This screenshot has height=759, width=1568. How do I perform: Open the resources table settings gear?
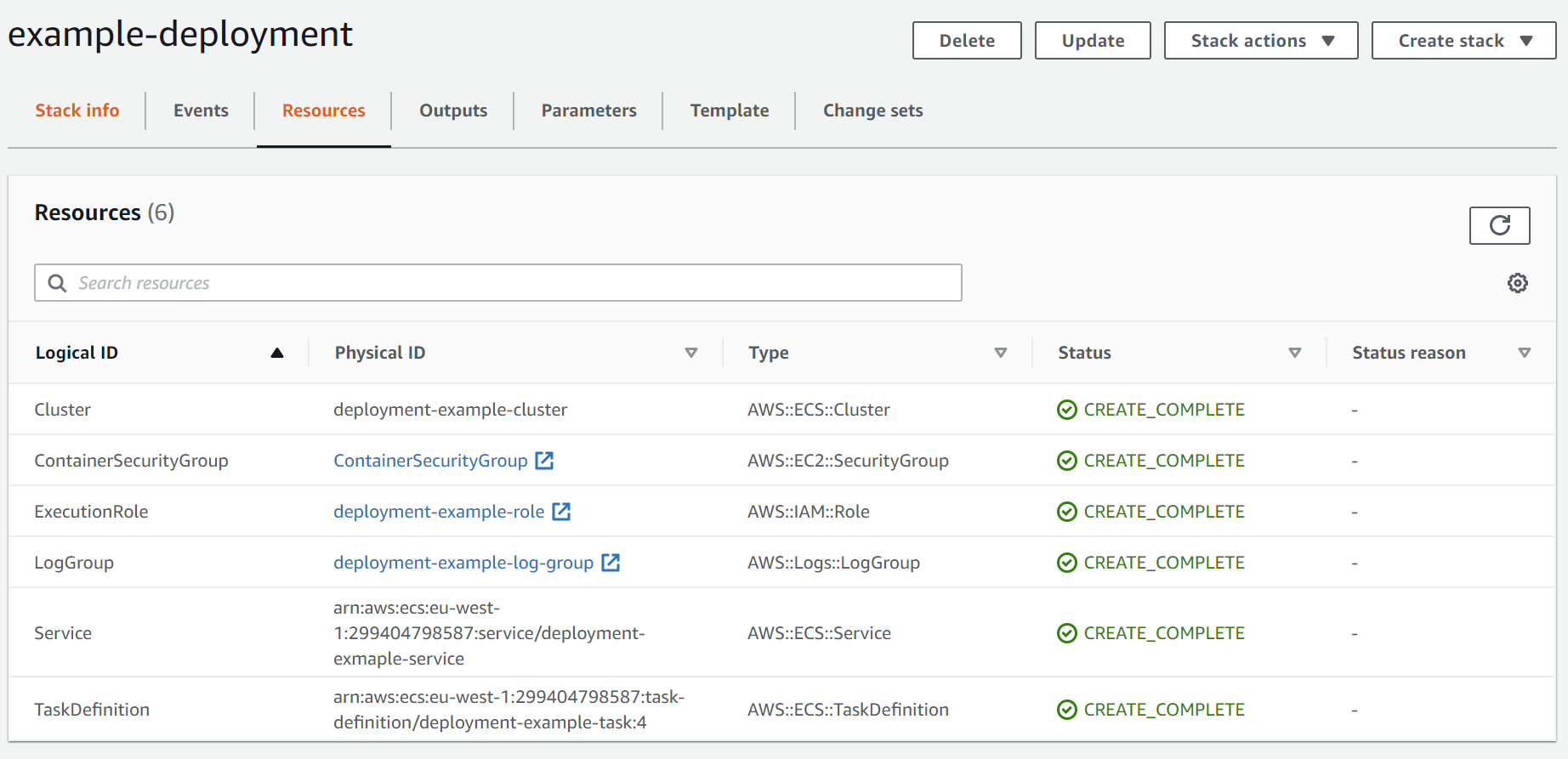[1517, 283]
